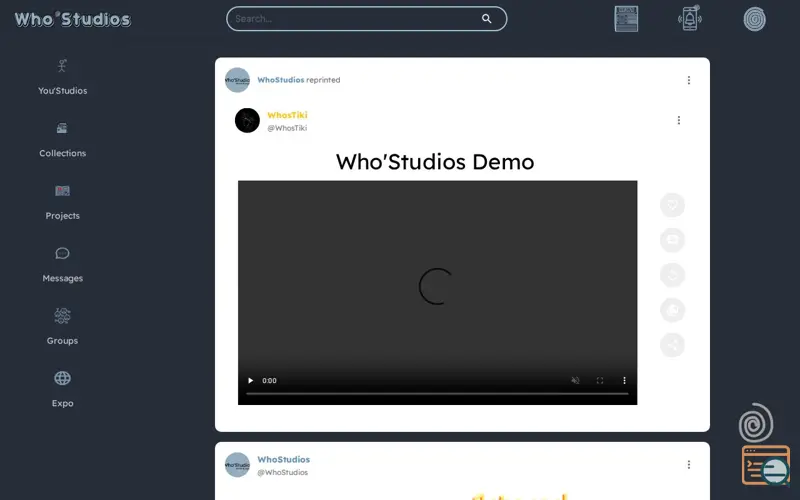The height and width of the screenshot is (500, 800).
Task: Open WhoStudios profile on the second post
Action: [x=284, y=460]
